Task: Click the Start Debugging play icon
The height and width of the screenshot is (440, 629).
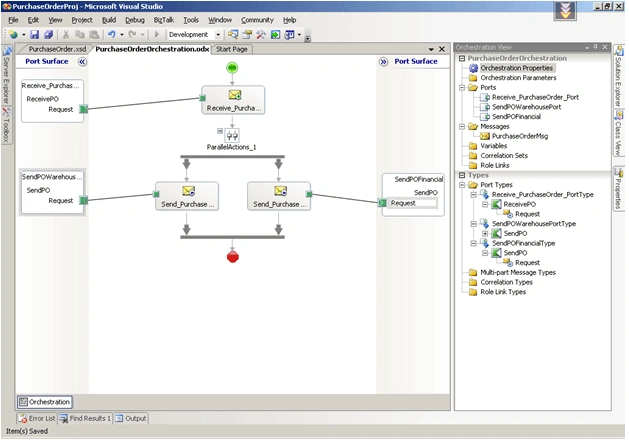Action: coord(157,34)
